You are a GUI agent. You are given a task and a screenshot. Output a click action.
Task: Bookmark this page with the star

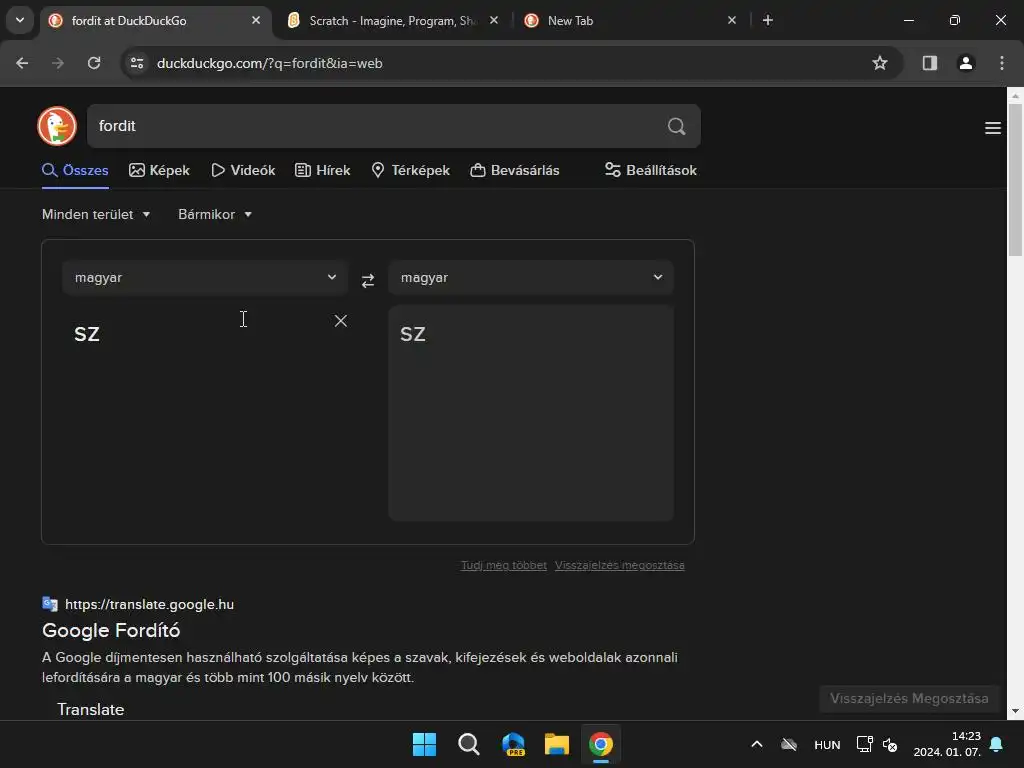[880, 63]
